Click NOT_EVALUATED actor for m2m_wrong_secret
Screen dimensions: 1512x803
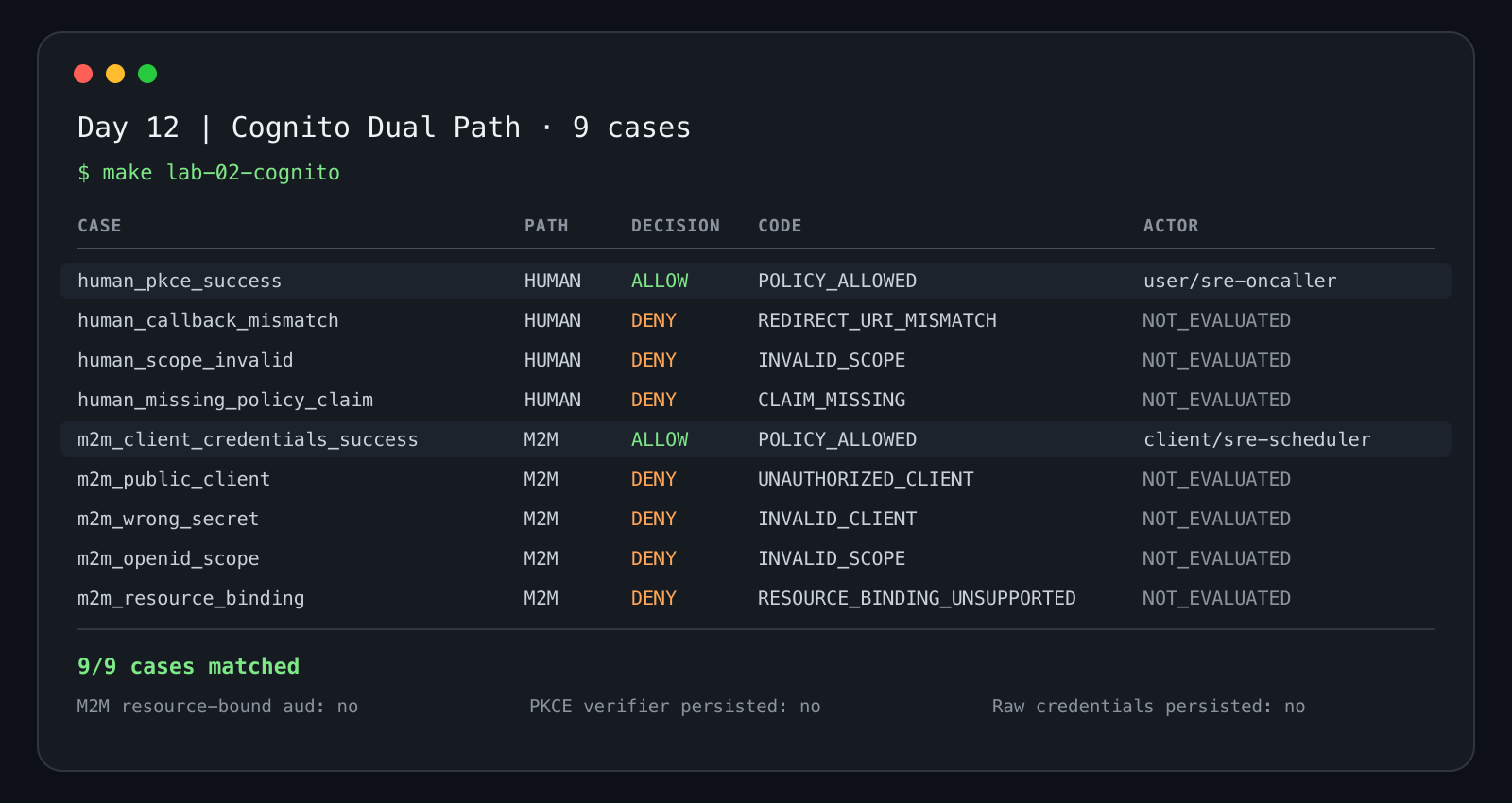(x=1216, y=519)
